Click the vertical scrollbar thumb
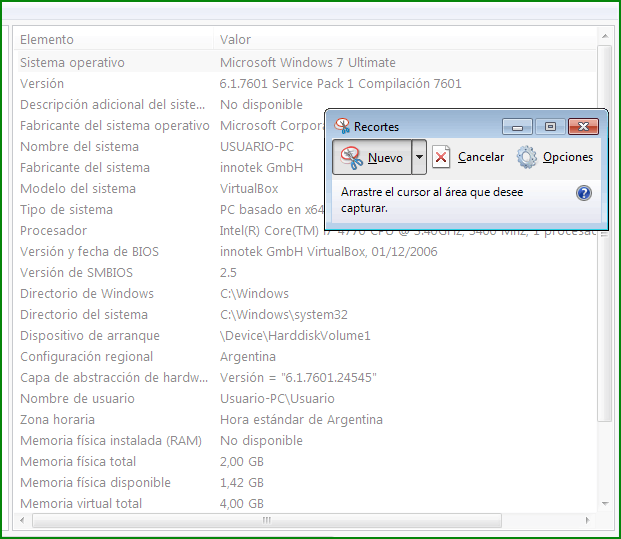The width and height of the screenshot is (621, 539). pos(605,234)
